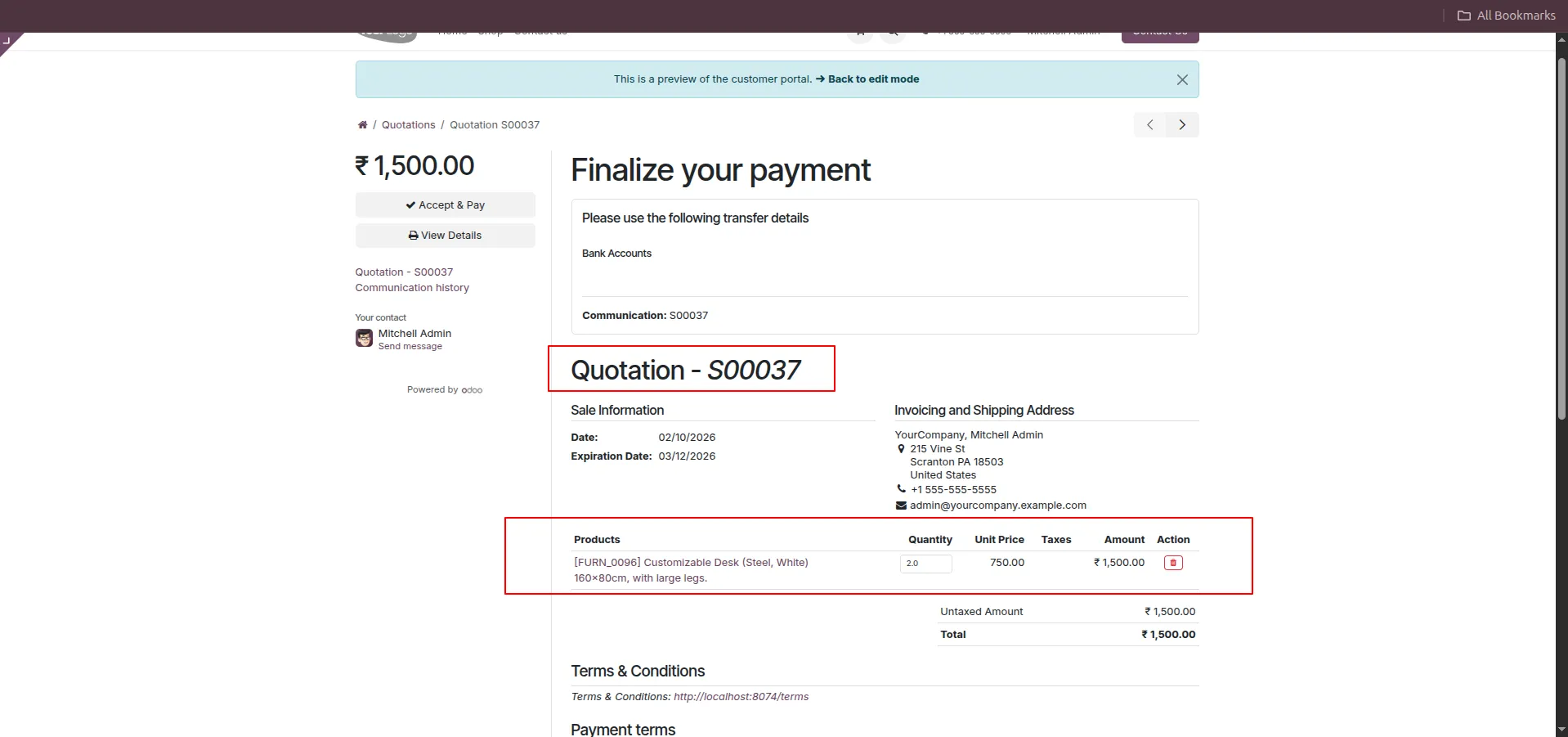Click the Accept & Pay button
This screenshot has height=737, width=1568.
pos(445,205)
